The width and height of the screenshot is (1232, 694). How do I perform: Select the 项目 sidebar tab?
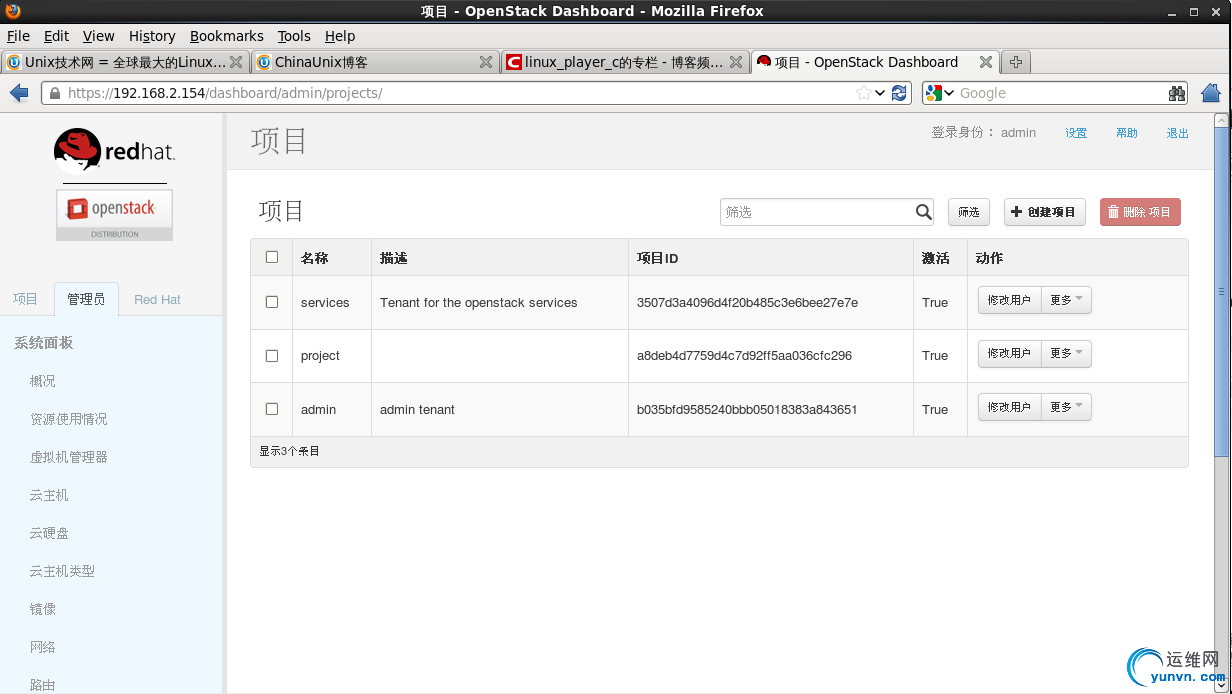25,299
